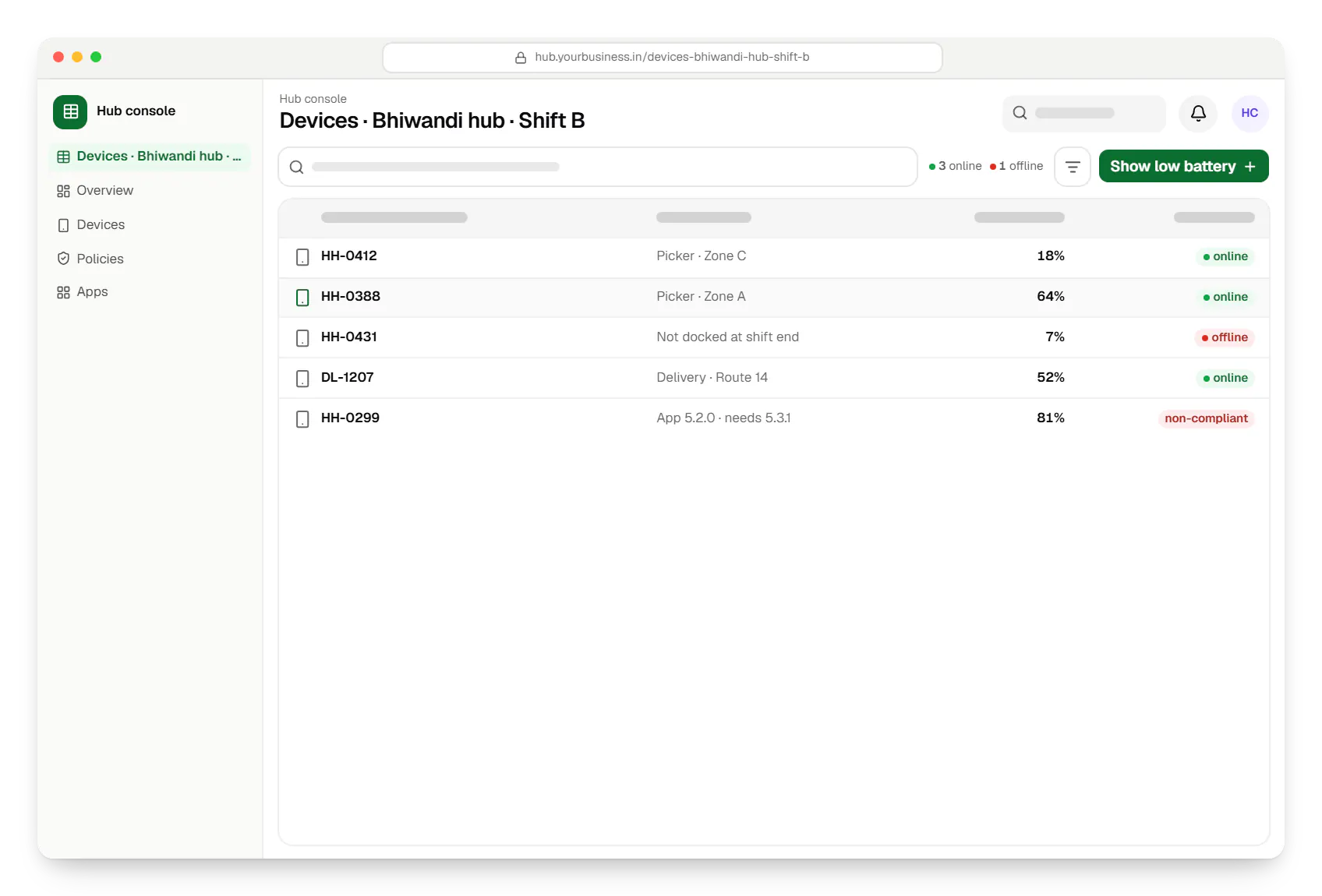Click the device icon for HH-0299
The image size is (1322, 896).
pos(302,419)
